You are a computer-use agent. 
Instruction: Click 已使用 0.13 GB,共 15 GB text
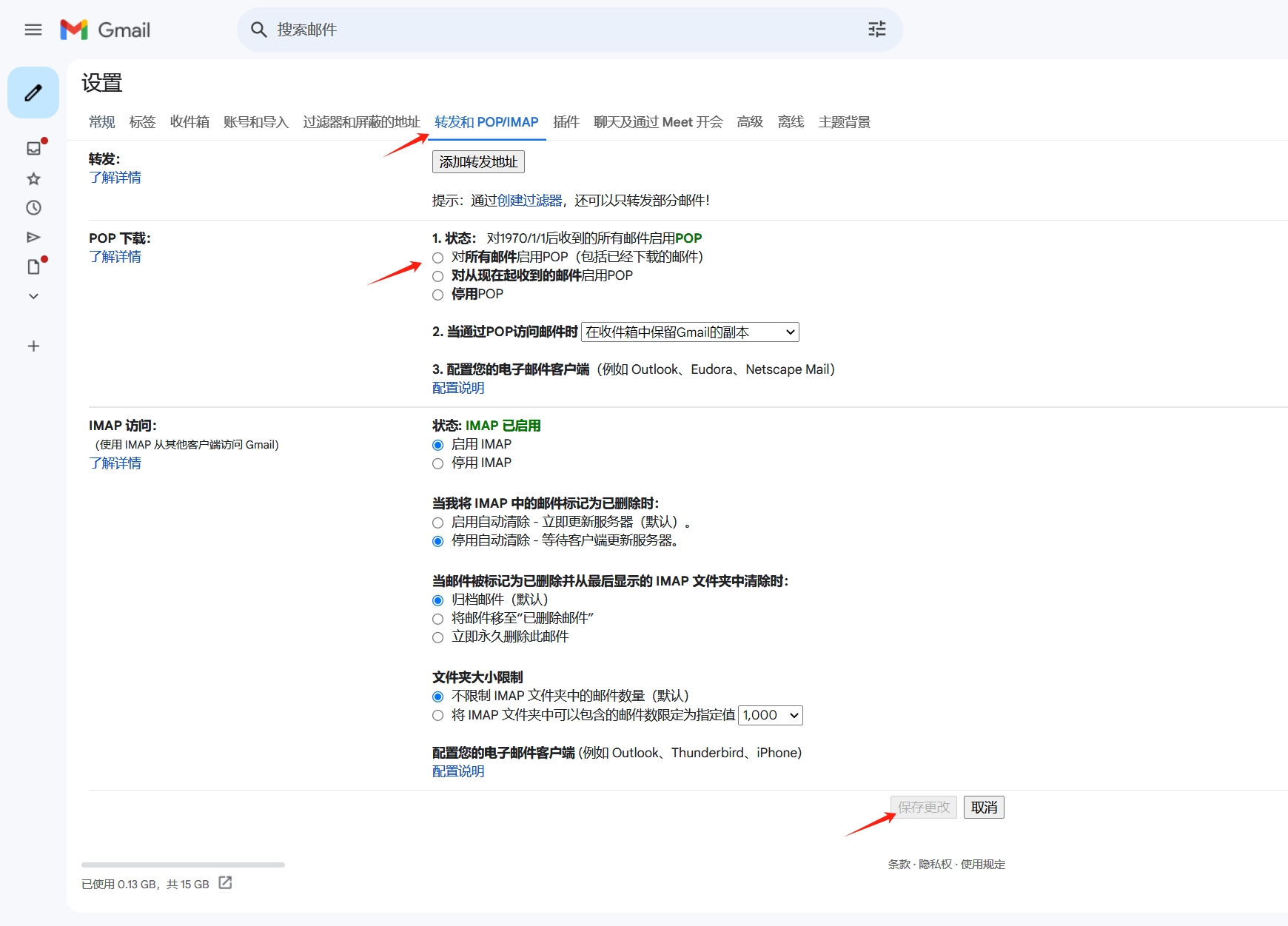point(145,884)
